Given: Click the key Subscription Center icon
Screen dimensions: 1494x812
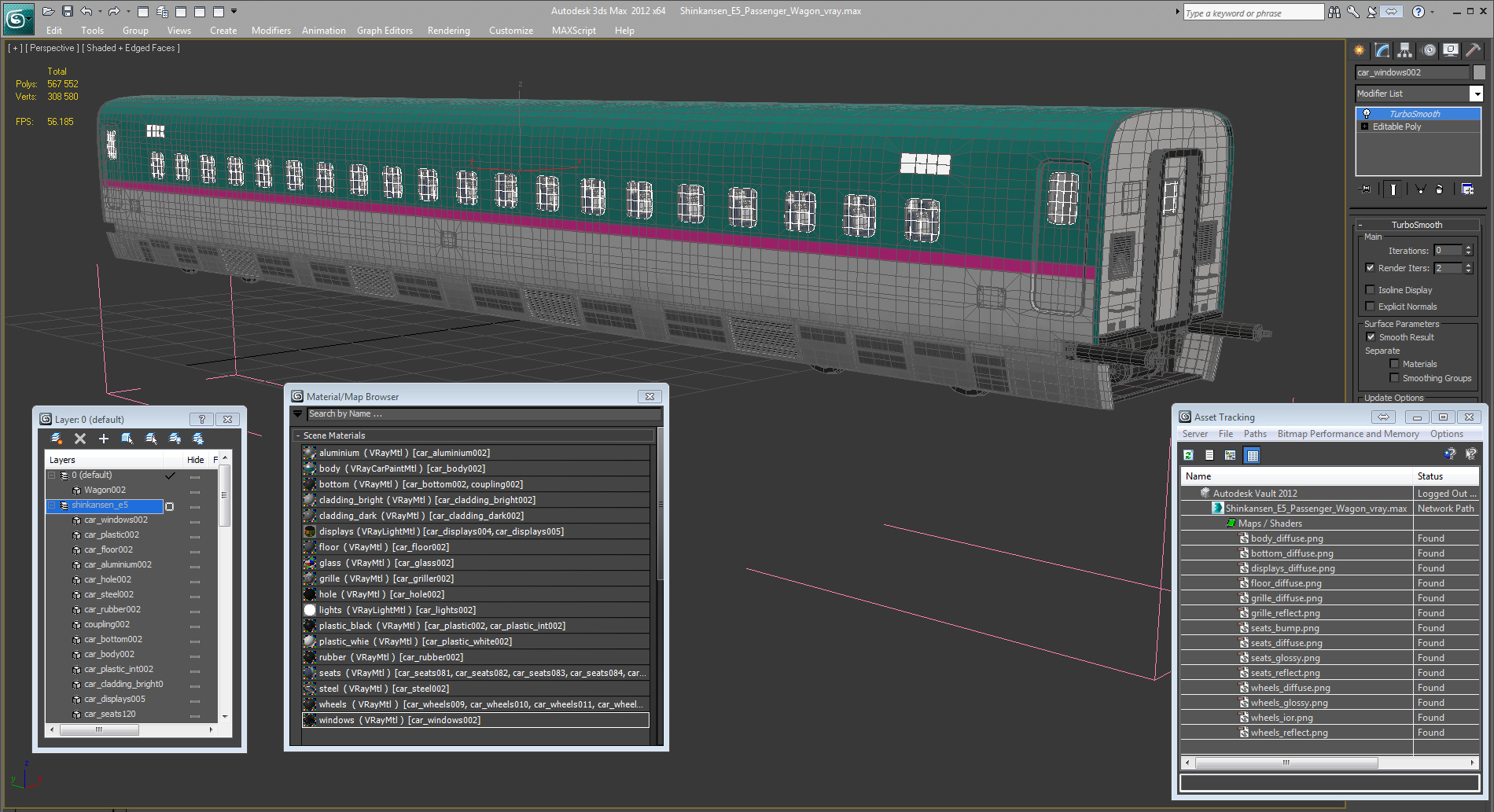Looking at the screenshot, I should pos(1353,12).
